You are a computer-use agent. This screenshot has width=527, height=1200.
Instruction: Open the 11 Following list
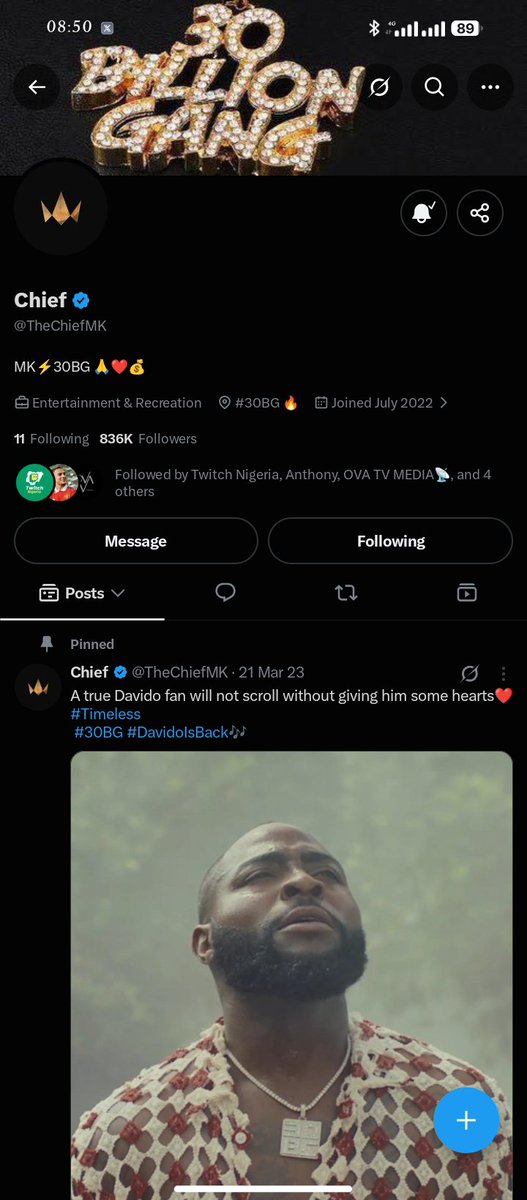pyautogui.click(x=51, y=439)
